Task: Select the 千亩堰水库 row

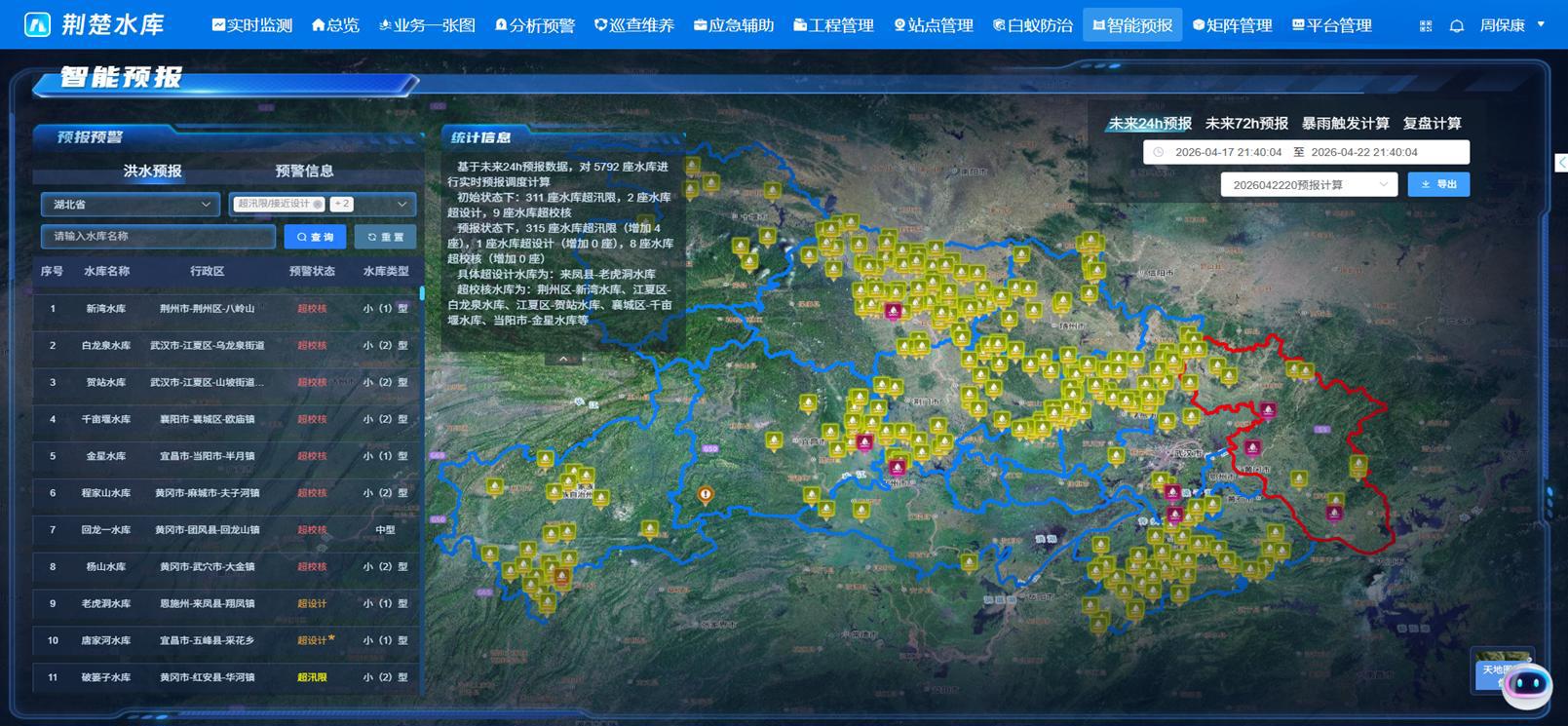Action: (x=226, y=420)
